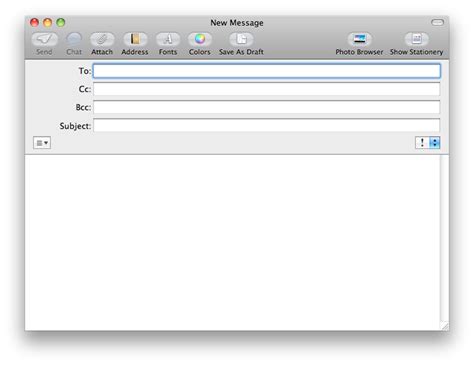This screenshot has width=474, height=365.
Task: Open the header fields customize dropdown
Action: 42,143
